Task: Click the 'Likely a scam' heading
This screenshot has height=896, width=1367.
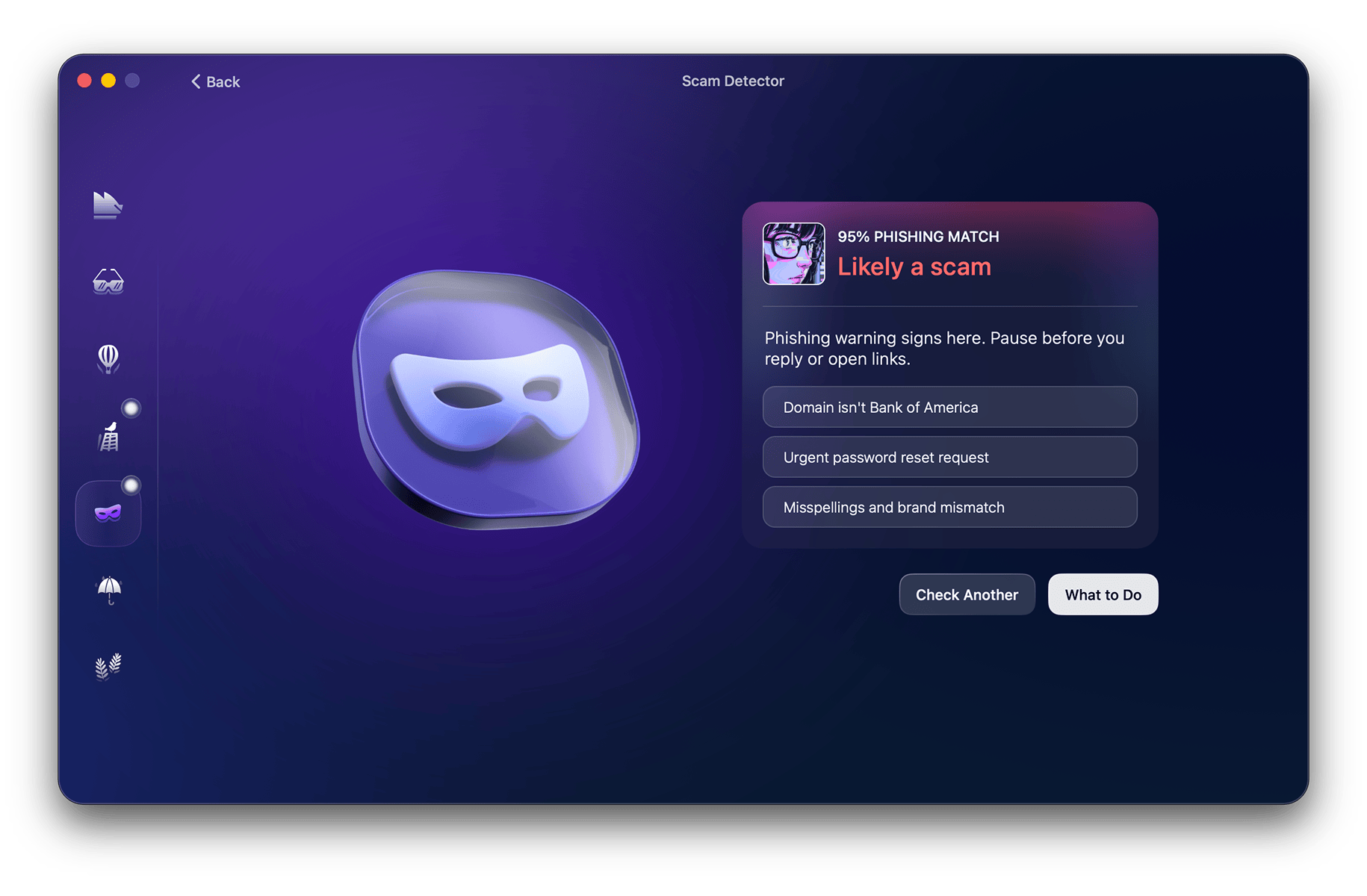Action: pos(914,267)
